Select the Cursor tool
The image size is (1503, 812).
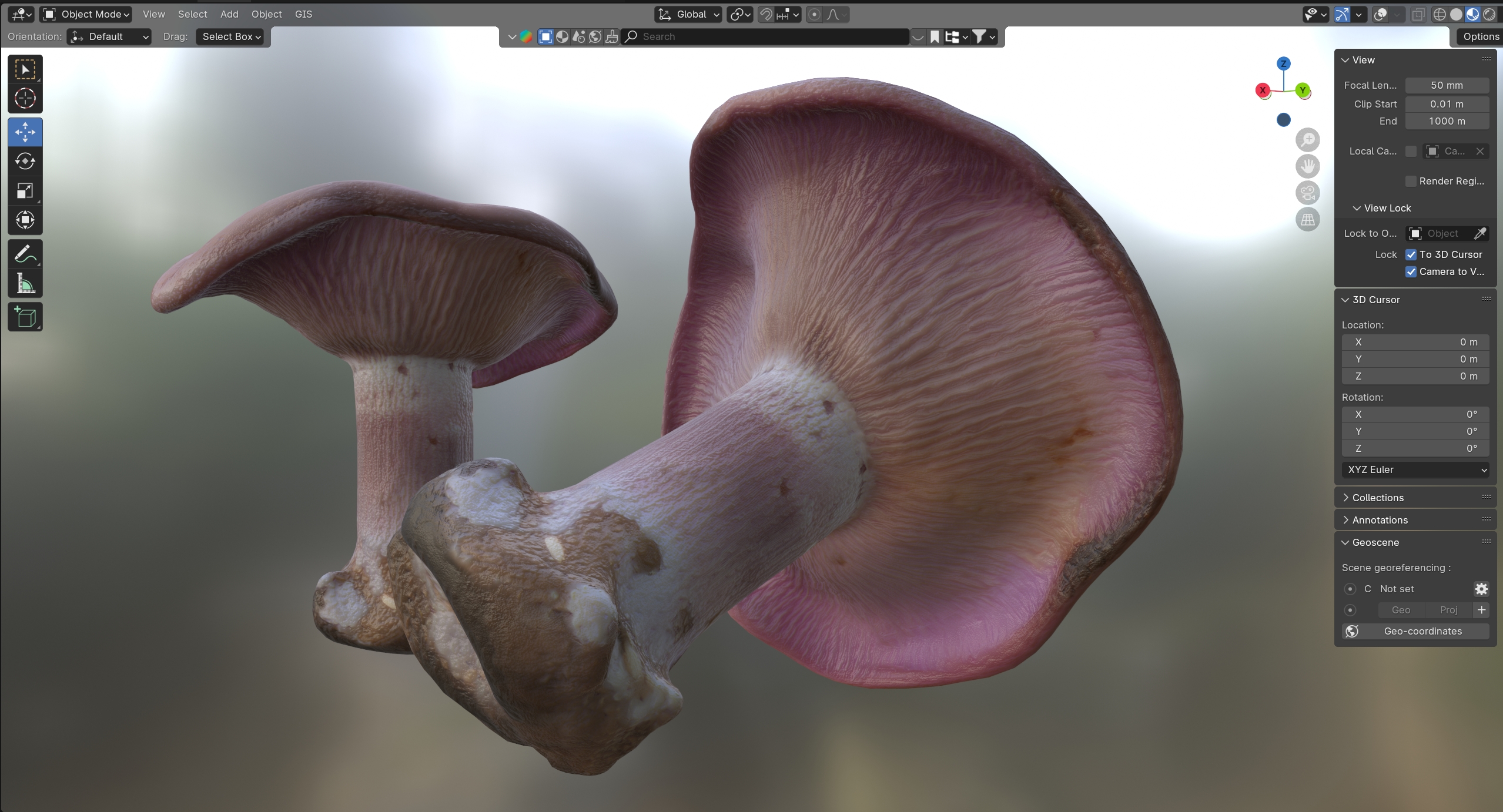(25, 98)
